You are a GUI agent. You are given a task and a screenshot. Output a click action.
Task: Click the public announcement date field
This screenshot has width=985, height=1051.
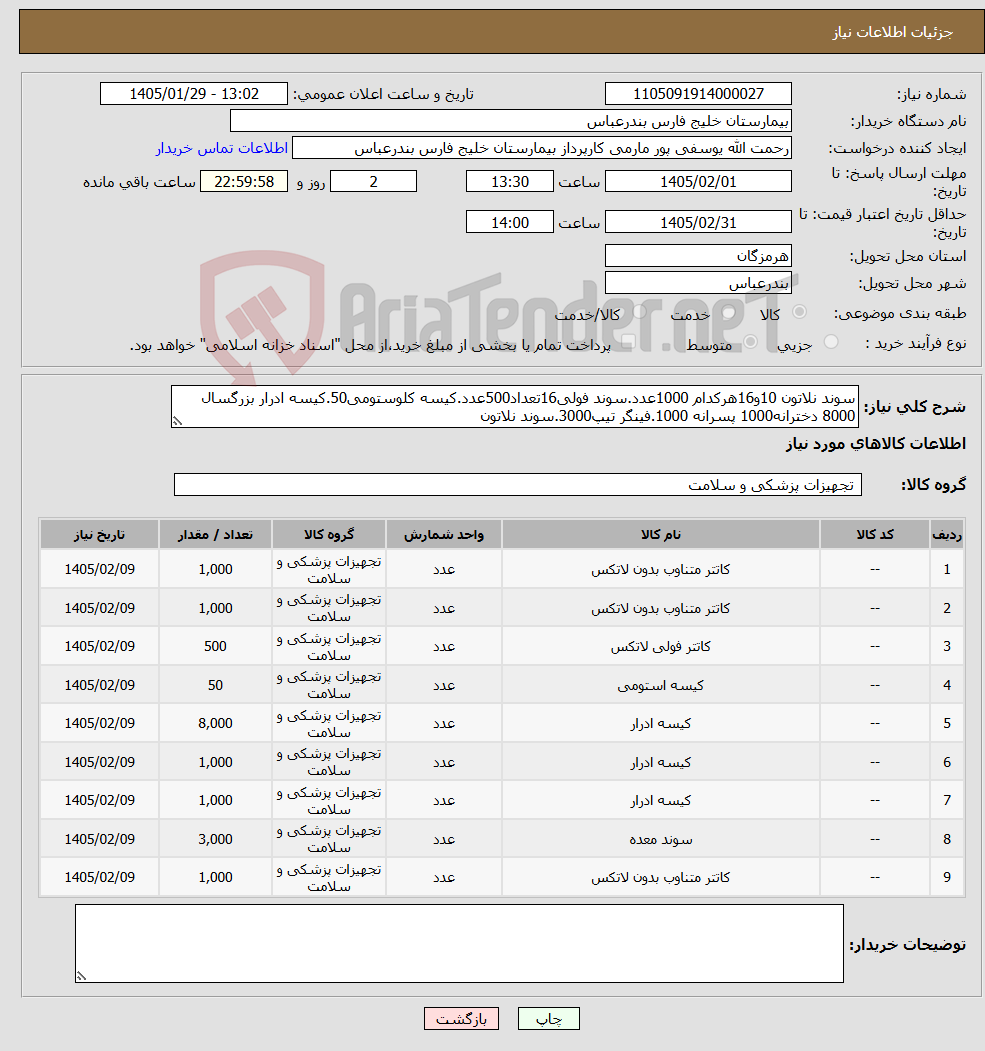[194, 94]
